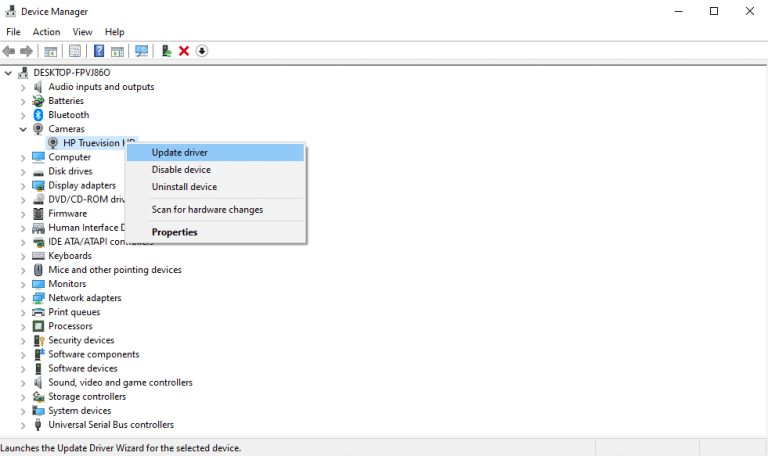Viewport: 768px width, 456px height.
Task: Select Mice and other pointing devices label
Action: (115, 270)
